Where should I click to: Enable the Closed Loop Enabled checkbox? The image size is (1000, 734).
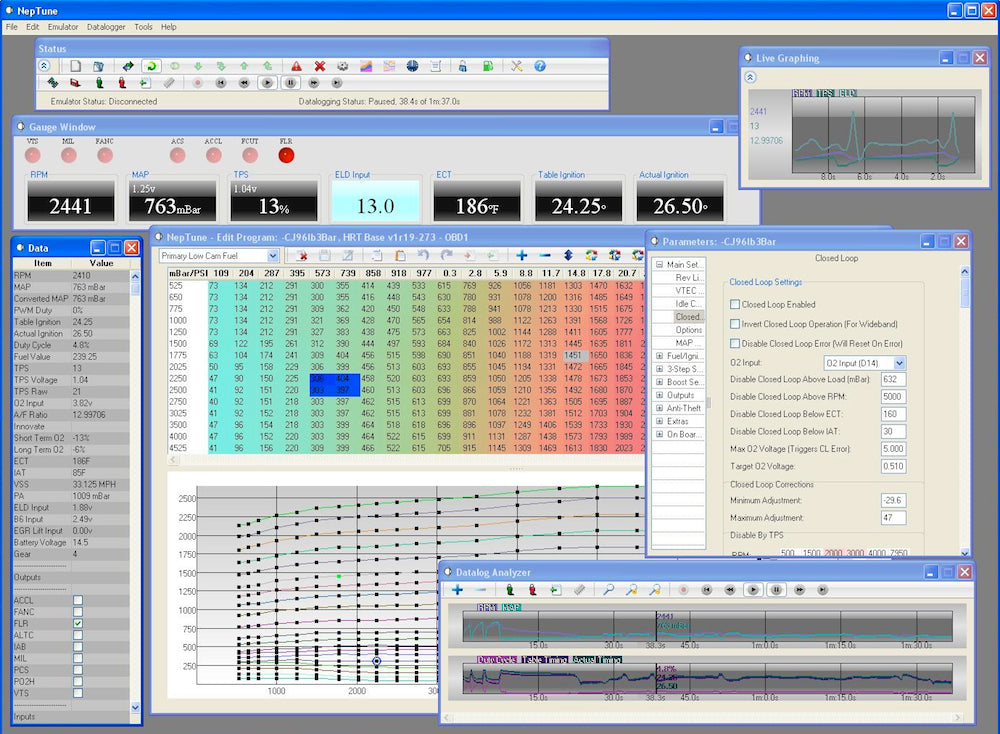pyautogui.click(x=734, y=303)
